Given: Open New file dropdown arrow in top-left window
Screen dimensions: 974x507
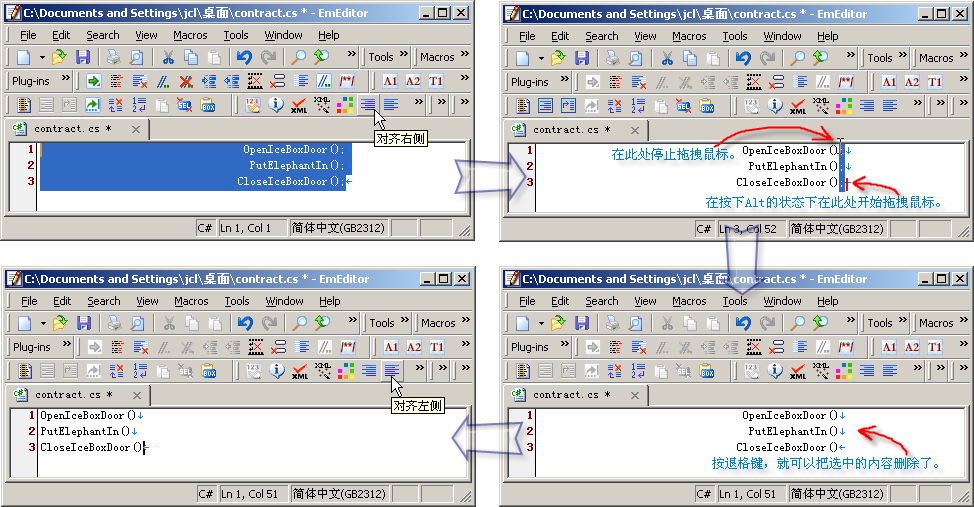Looking at the screenshot, I should pyautogui.click(x=42, y=57).
